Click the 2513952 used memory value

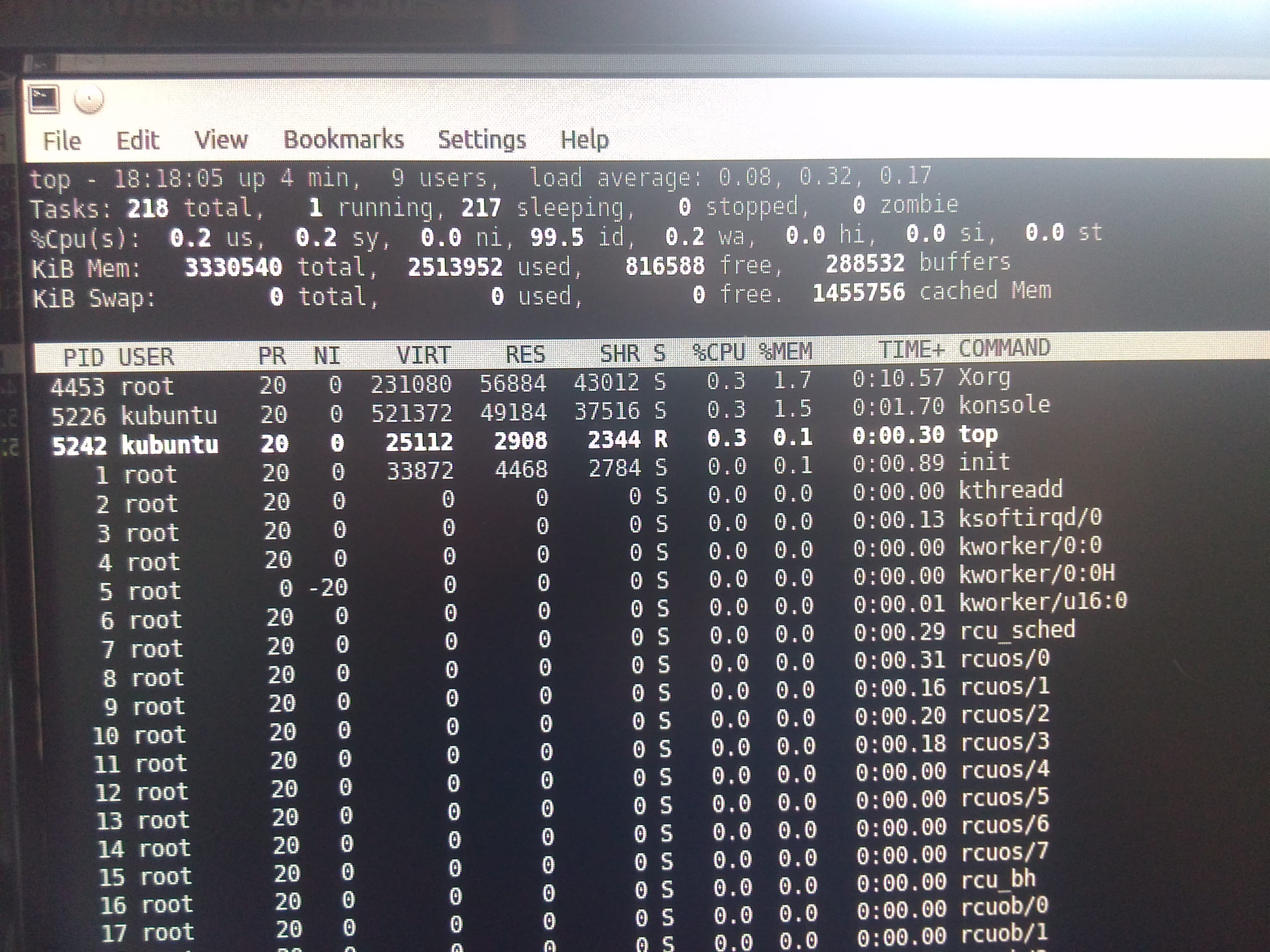pyautogui.click(x=455, y=267)
